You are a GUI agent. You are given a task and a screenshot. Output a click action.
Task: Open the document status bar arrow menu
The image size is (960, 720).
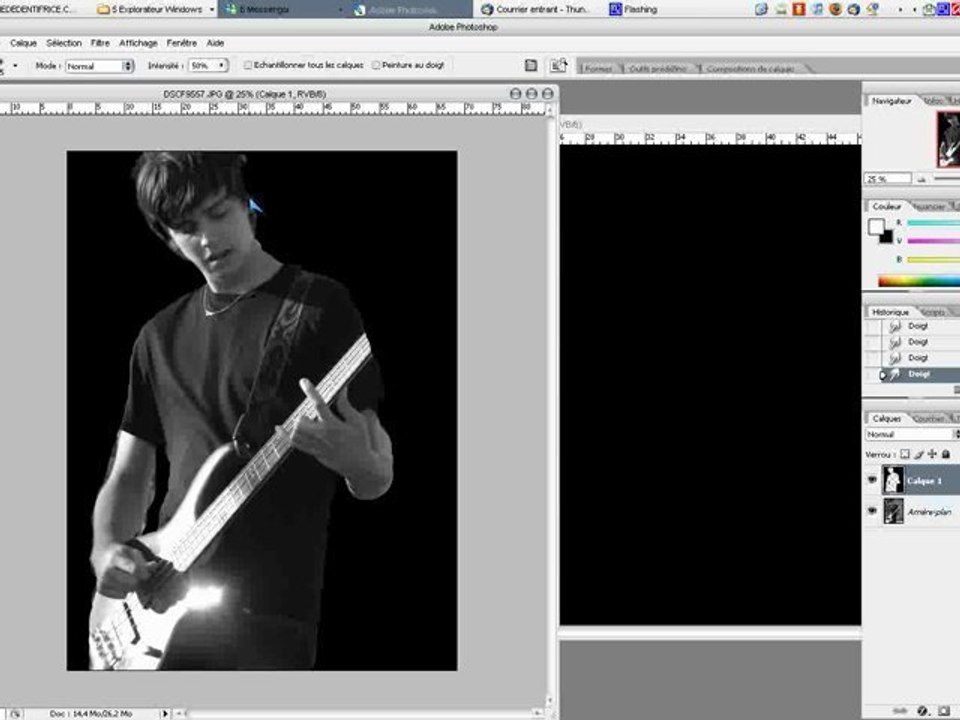pos(164,713)
